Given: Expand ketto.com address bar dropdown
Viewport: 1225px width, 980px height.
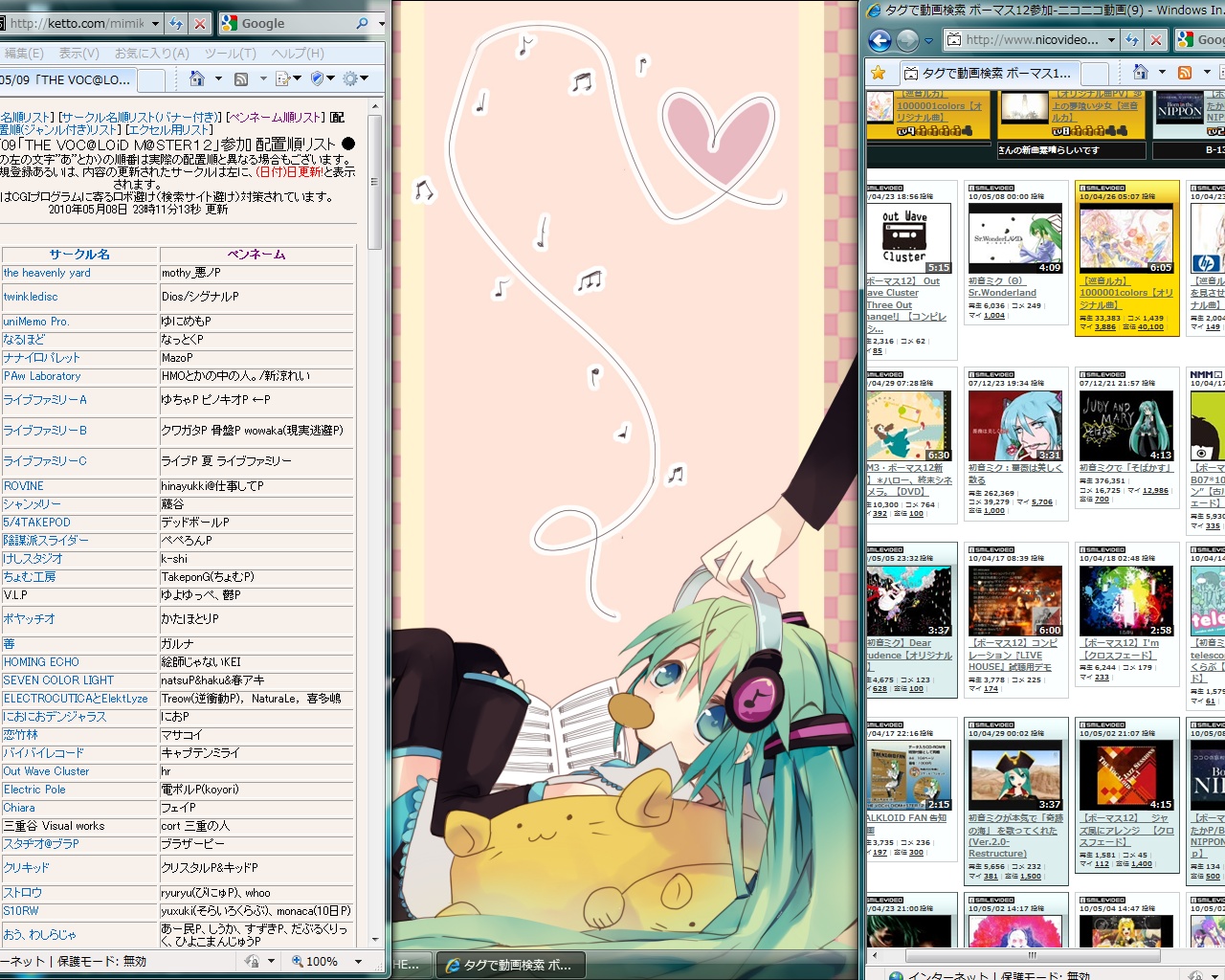Looking at the screenshot, I should 155,23.
